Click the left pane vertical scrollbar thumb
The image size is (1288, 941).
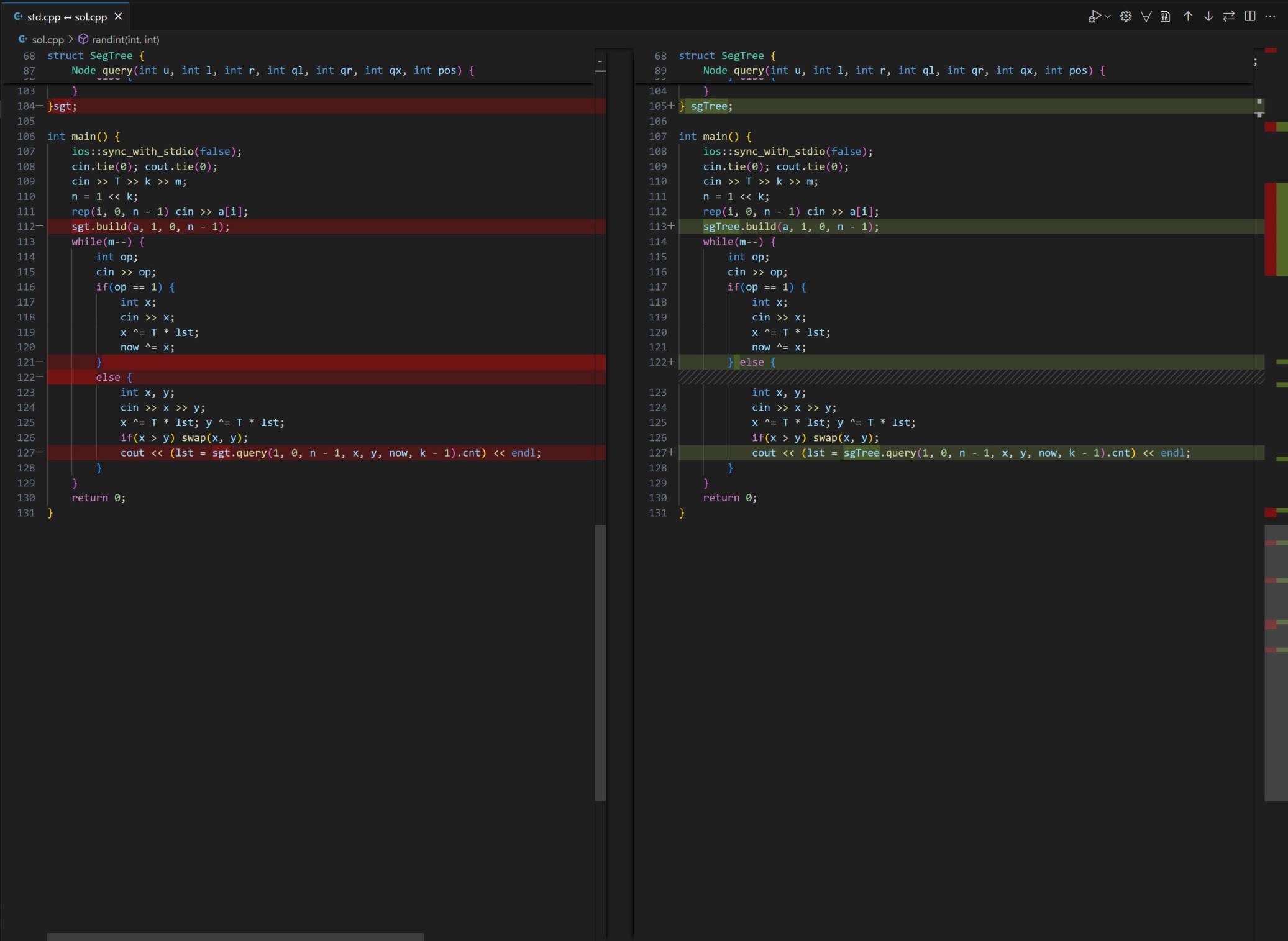[x=600, y=662]
